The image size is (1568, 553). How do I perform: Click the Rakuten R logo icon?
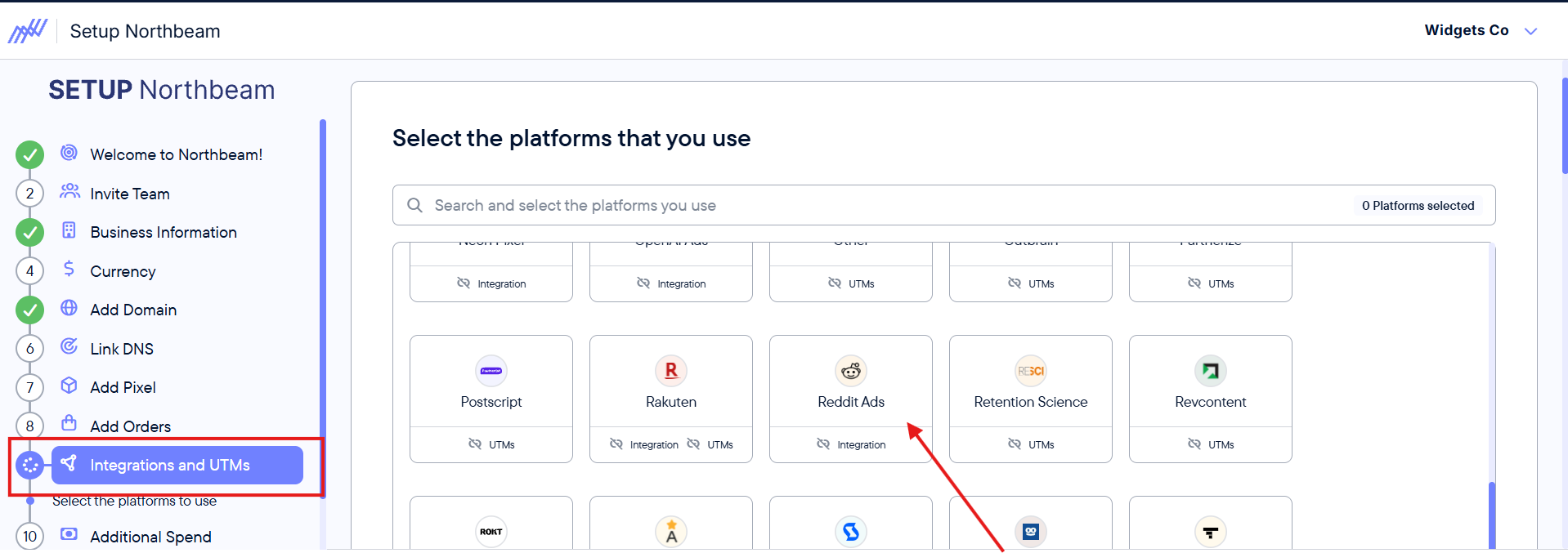click(x=671, y=371)
